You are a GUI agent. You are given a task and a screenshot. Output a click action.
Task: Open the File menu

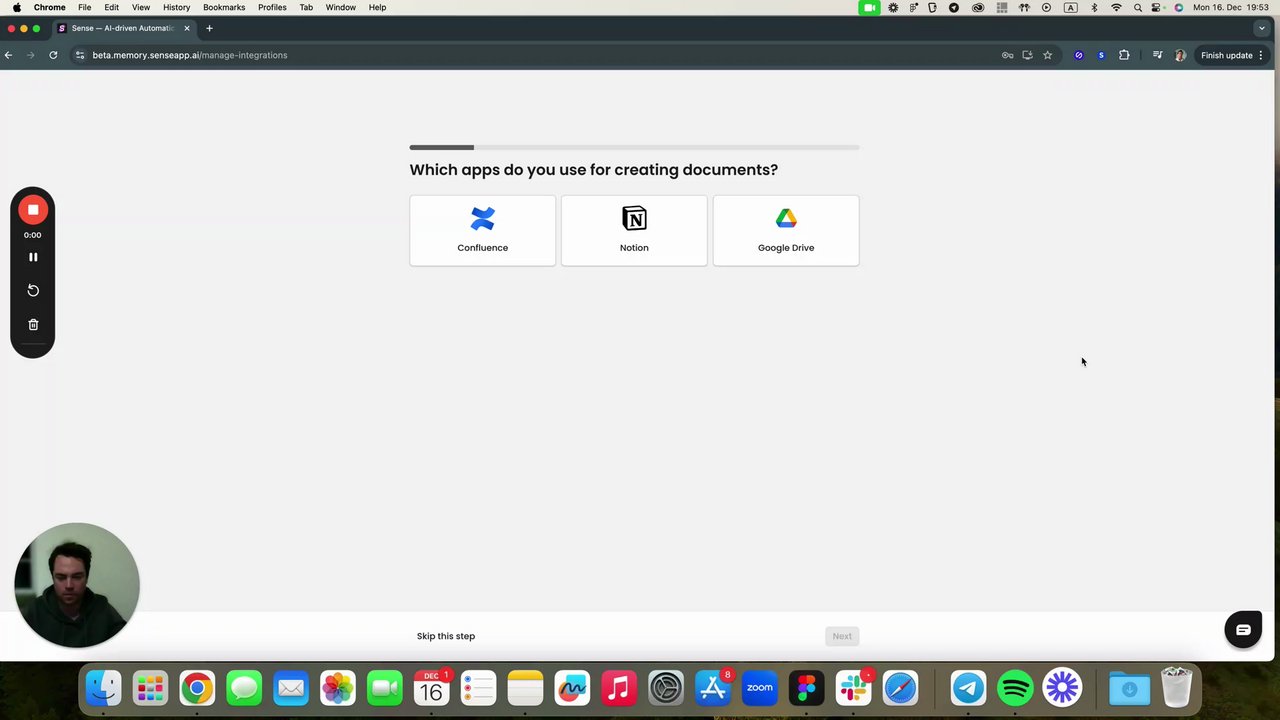[85, 7]
